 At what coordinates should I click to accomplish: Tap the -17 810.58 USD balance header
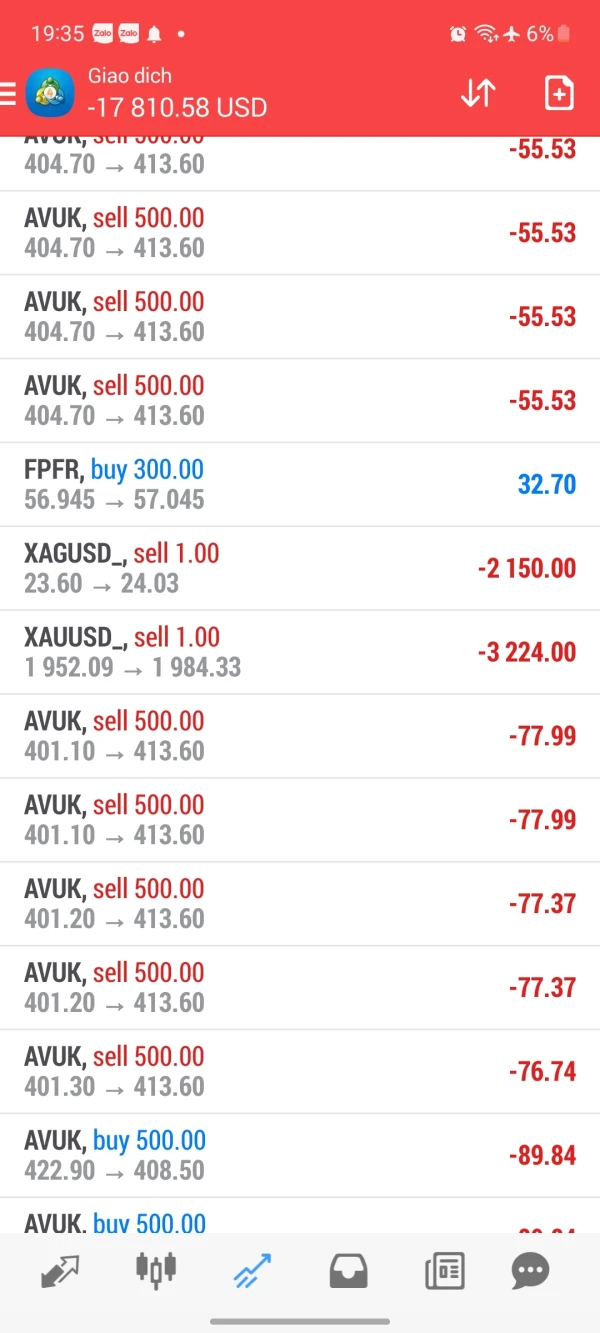point(177,107)
